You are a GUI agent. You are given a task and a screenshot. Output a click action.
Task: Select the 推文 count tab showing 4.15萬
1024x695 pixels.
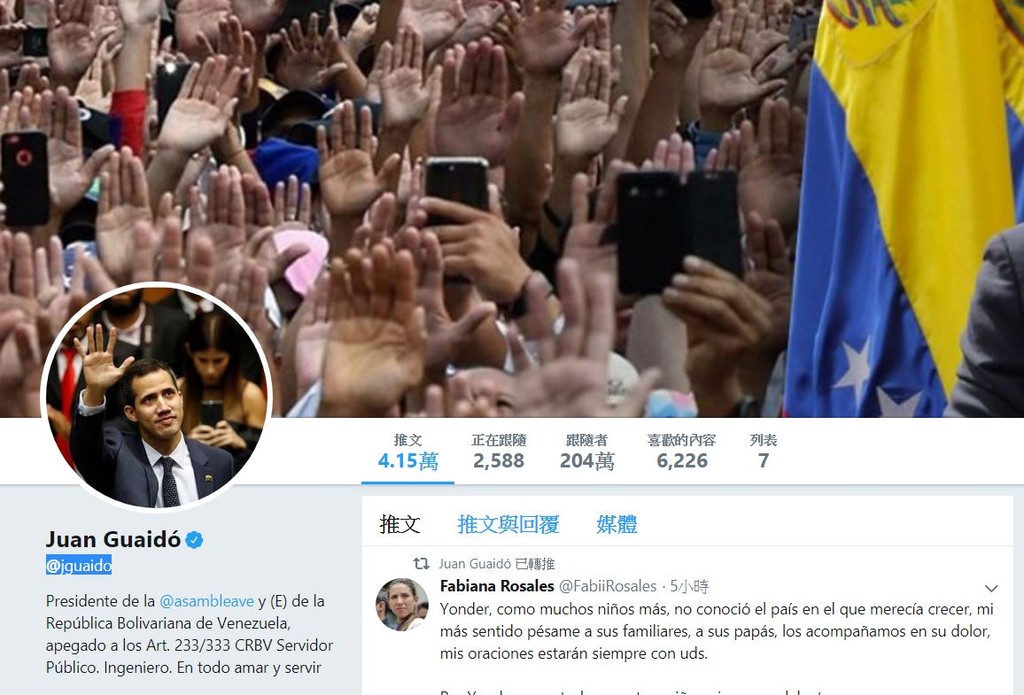(x=408, y=451)
